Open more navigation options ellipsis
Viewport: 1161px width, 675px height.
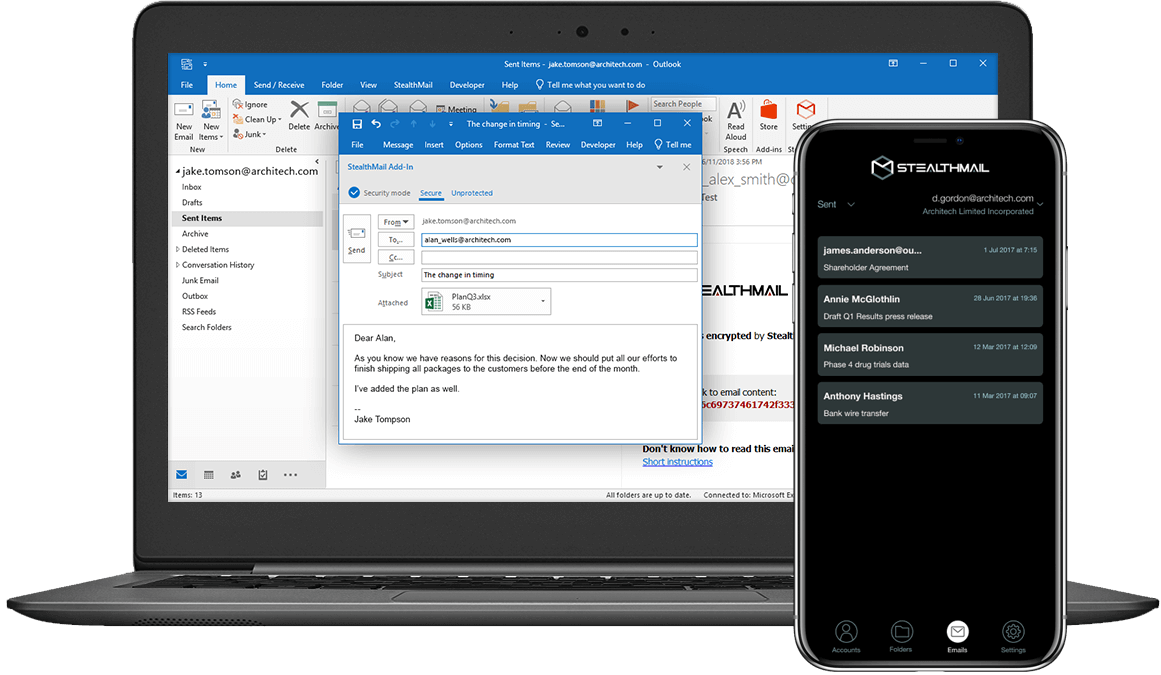point(290,475)
